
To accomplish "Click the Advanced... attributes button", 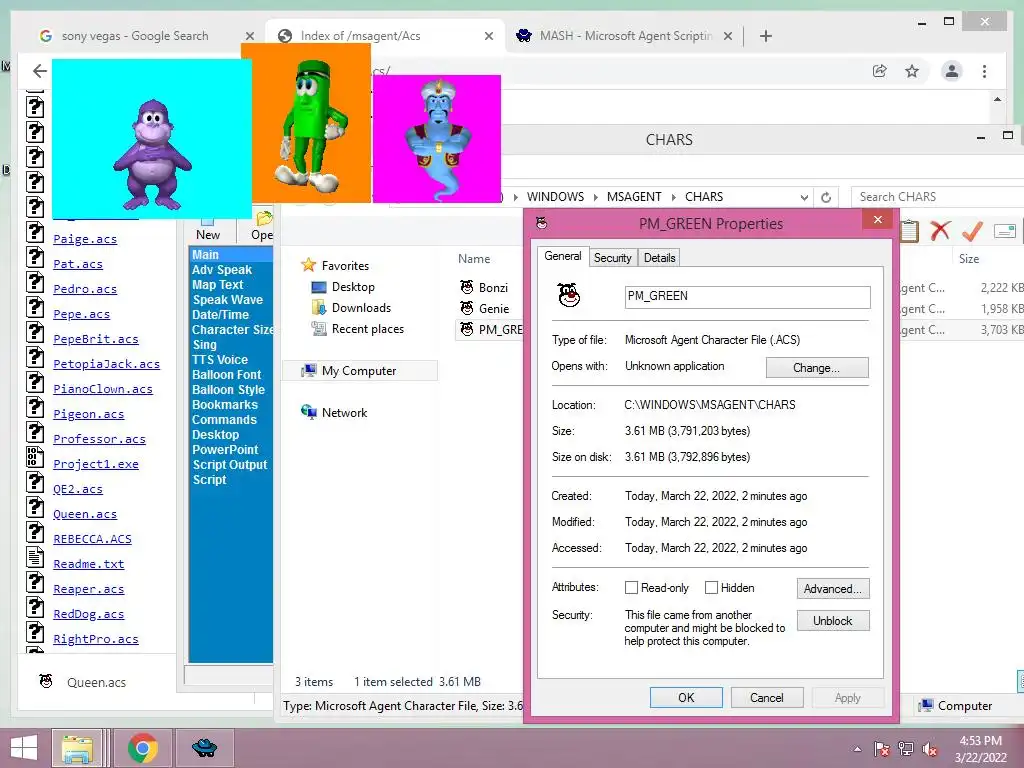I will pos(833,589).
